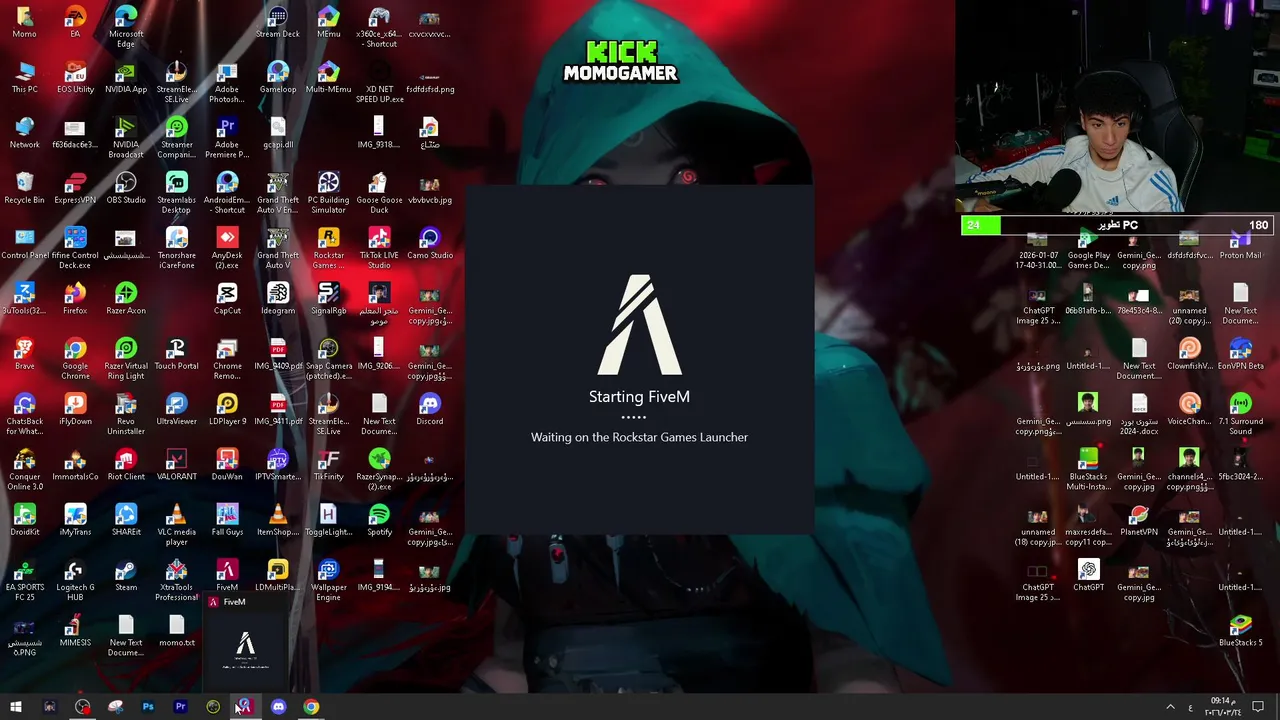
Task: Open the Gameloop desktop shortcut
Action: click(277, 78)
